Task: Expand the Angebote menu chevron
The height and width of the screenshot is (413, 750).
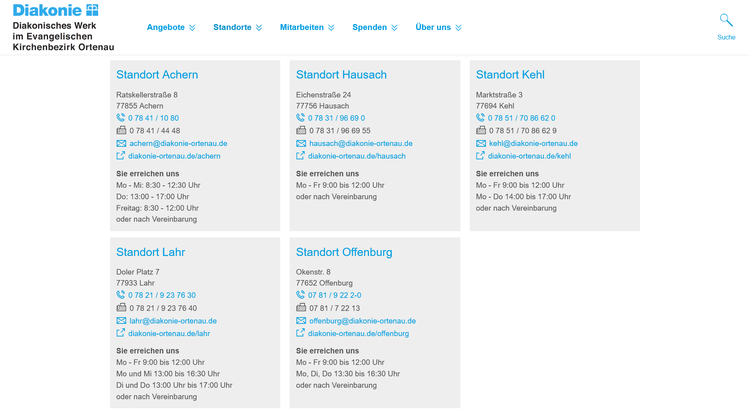Action: point(192,28)
